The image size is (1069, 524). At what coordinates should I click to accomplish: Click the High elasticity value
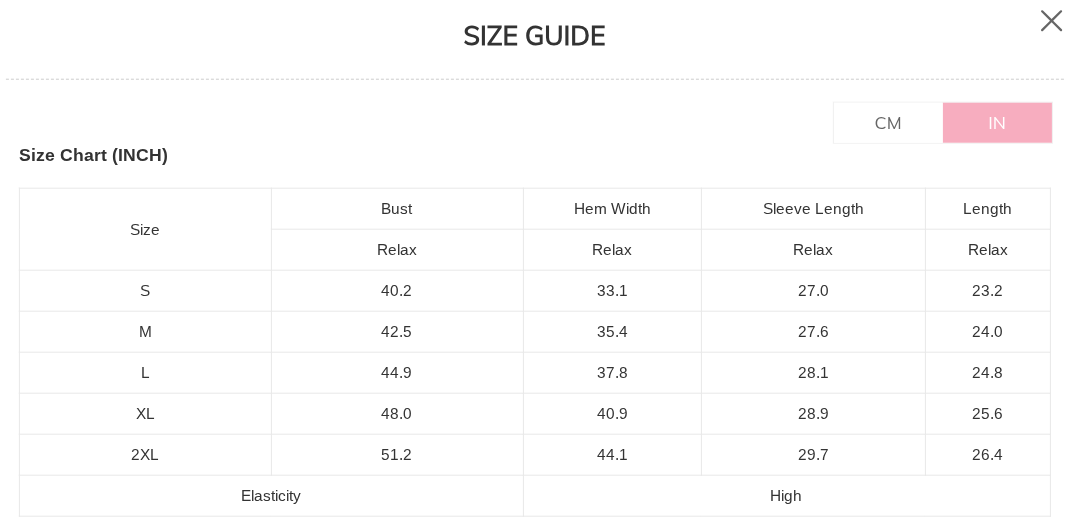coord(786,496)
